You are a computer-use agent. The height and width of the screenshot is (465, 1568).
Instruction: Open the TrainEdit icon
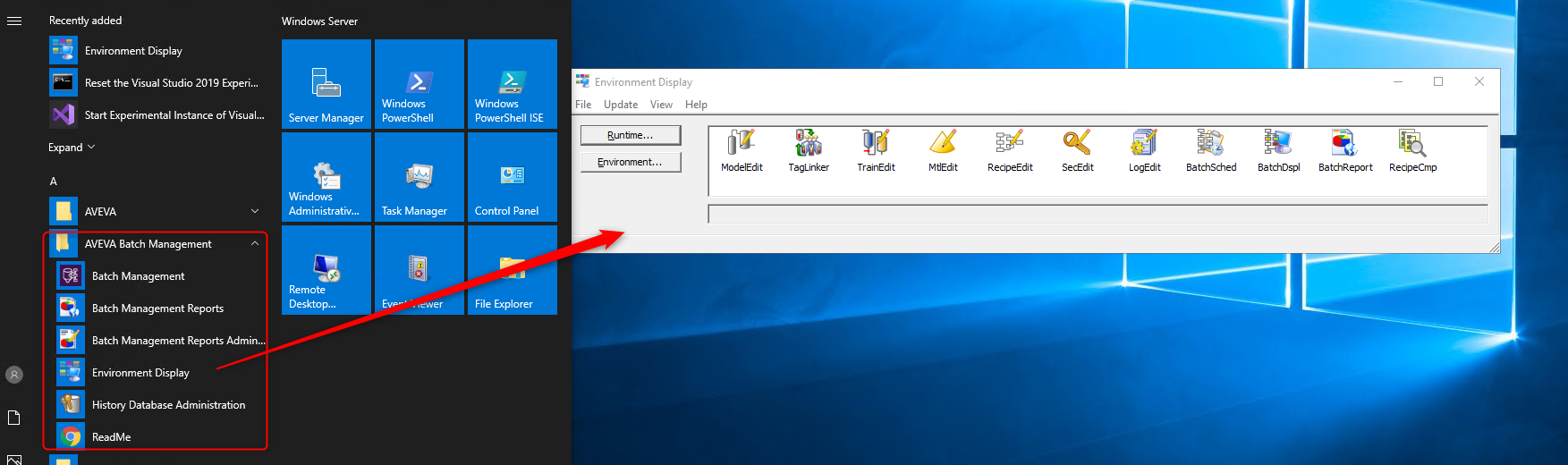[876, 150]
